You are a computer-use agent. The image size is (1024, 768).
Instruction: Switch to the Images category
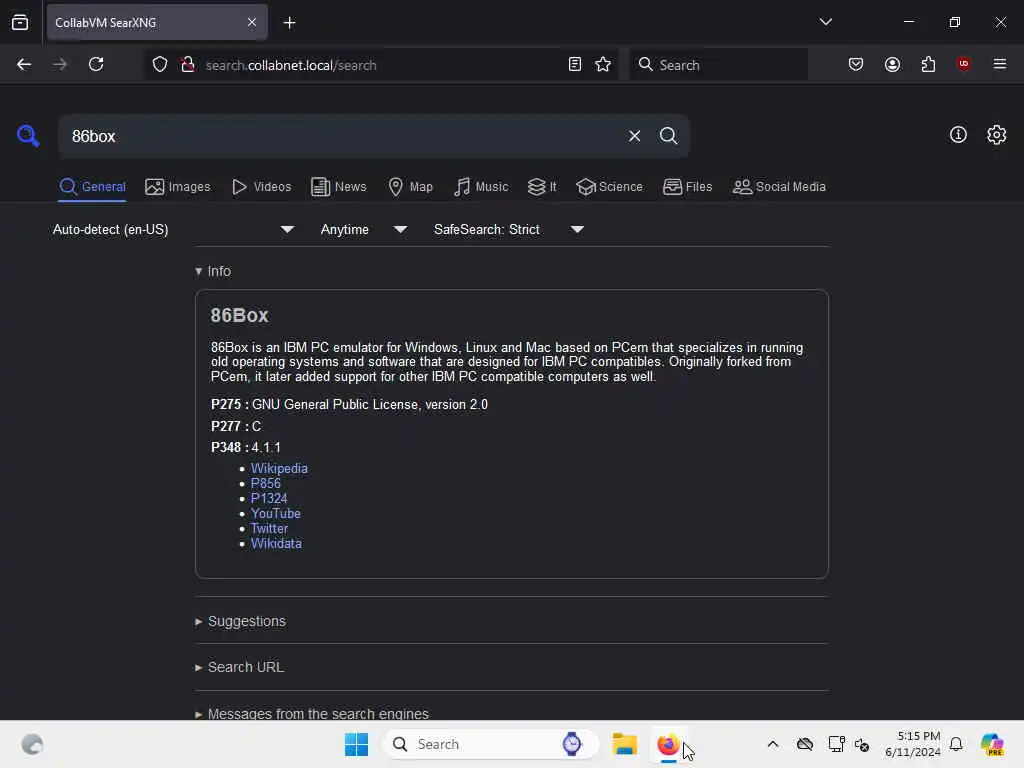point(178,187)
